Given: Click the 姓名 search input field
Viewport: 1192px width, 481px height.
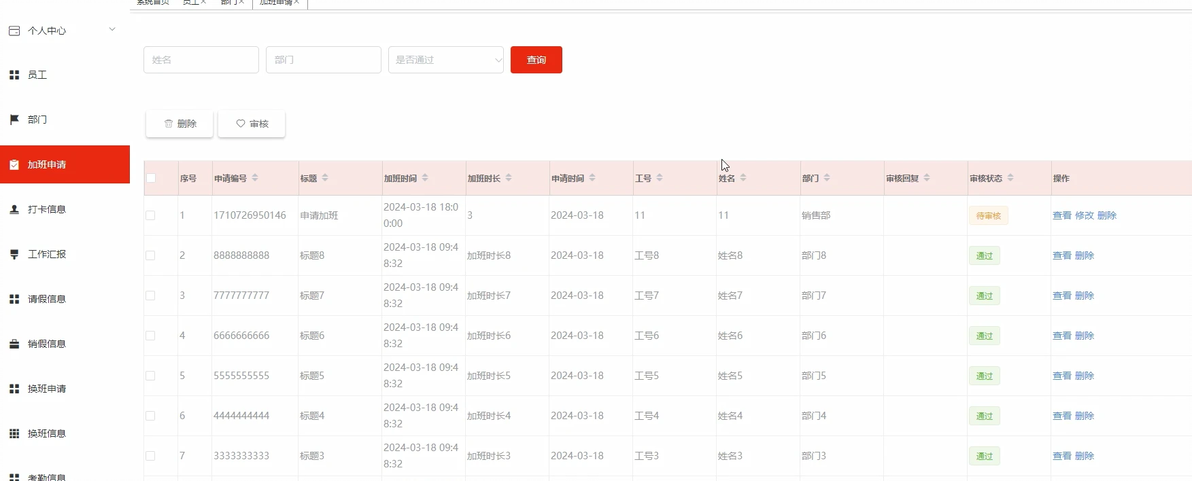Looking at the screenshot, I should [201, 60].
